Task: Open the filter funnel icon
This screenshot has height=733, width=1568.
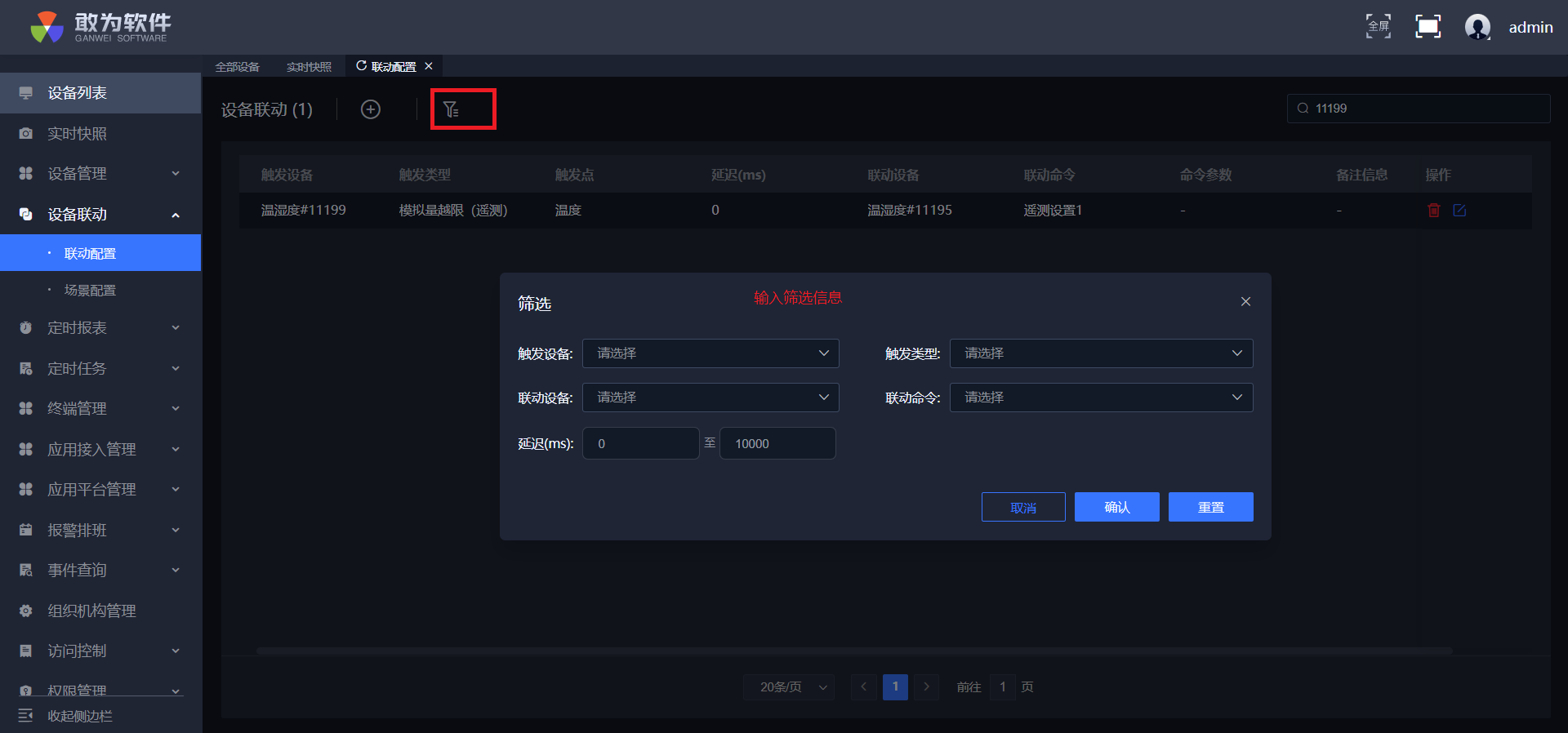Action: coord(451,109)
